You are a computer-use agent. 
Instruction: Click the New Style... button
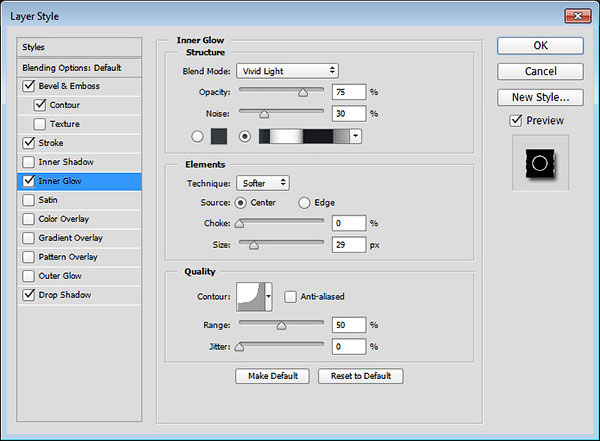(540, 97)
